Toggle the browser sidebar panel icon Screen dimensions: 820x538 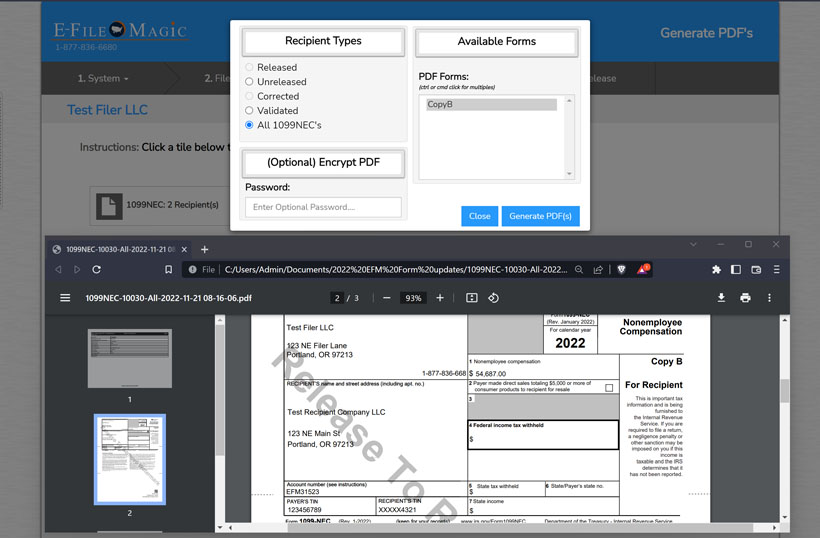[736, 269]
